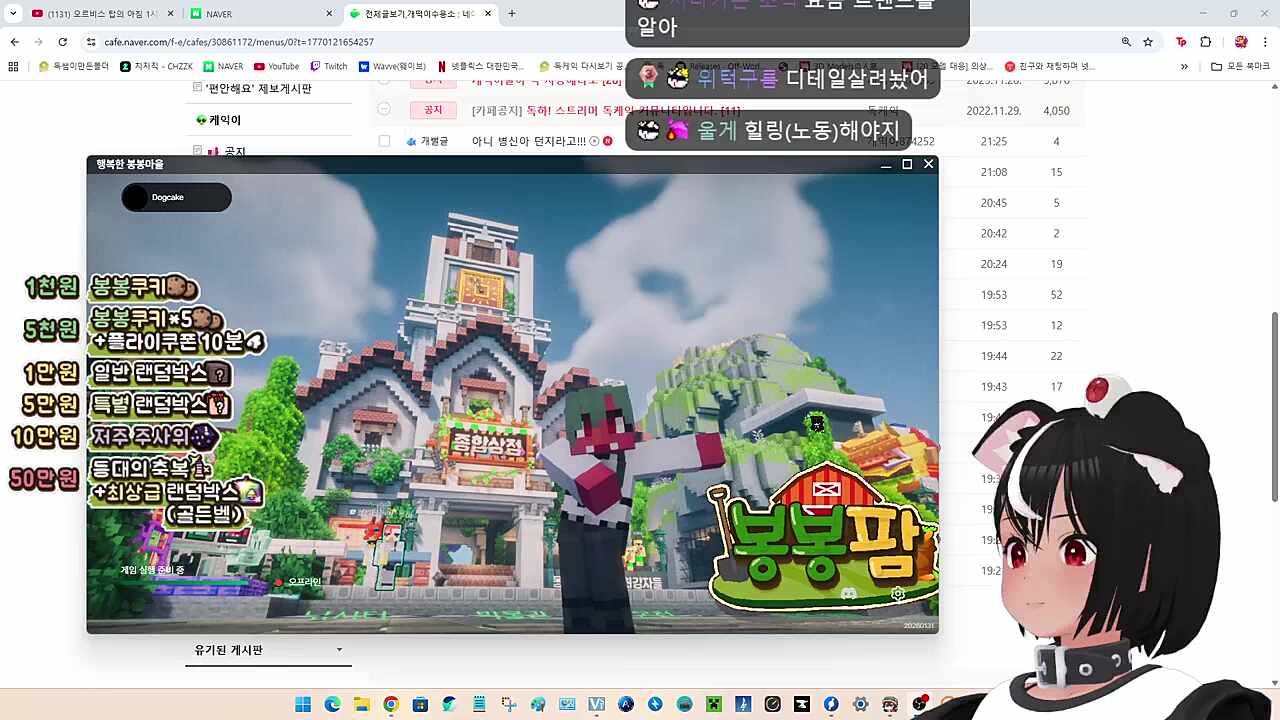The width and height of the screenshot is (1280, 720).
Task: Collapse the 공지 row via the minus circle
Action: tap(384, 111)
